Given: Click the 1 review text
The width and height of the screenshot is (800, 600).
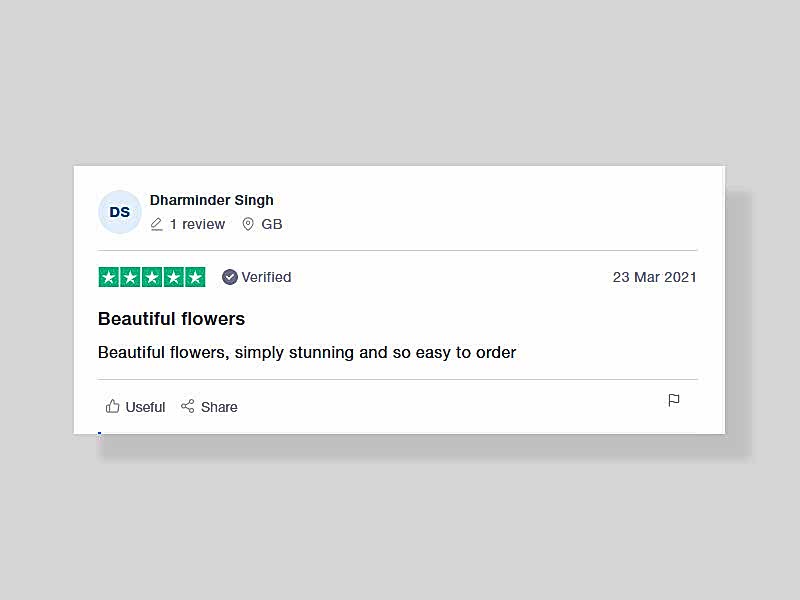Looking at the screenshot, I should point(197,224).
